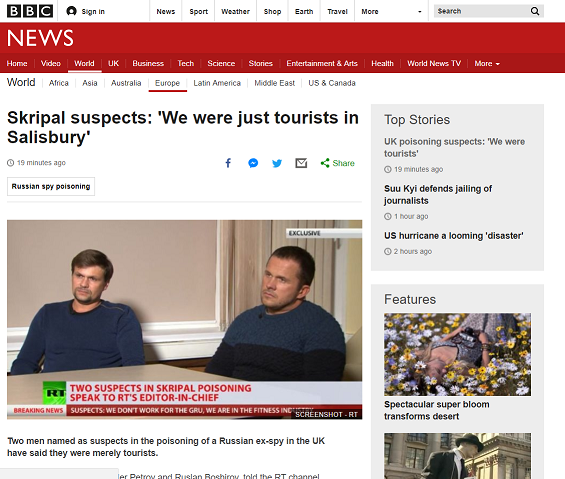Click the Search input field

tap(481, 11)
